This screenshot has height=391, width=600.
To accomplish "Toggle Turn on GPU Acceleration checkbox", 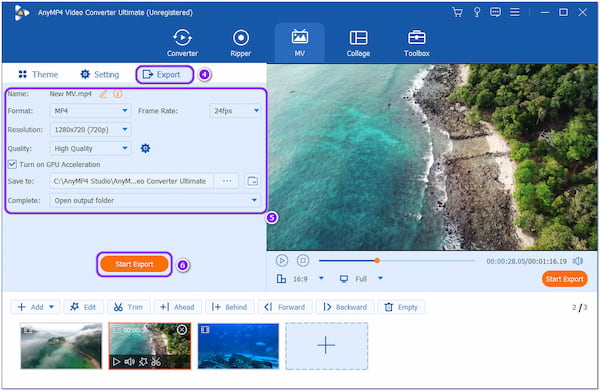I will 12,165.
